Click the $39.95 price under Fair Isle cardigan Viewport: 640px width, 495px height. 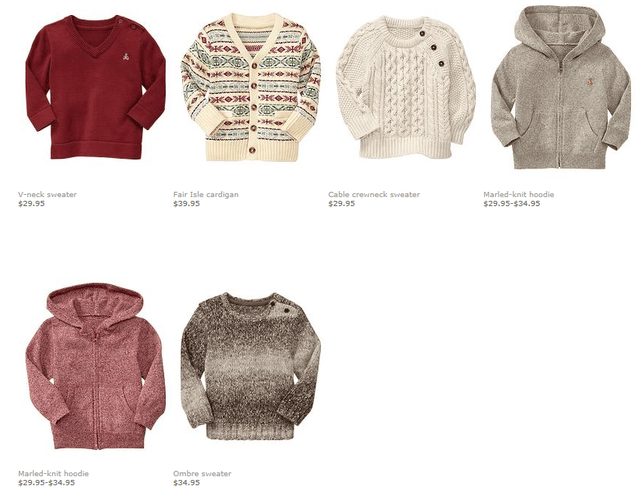pyautogui.click(x=187, y=204)
